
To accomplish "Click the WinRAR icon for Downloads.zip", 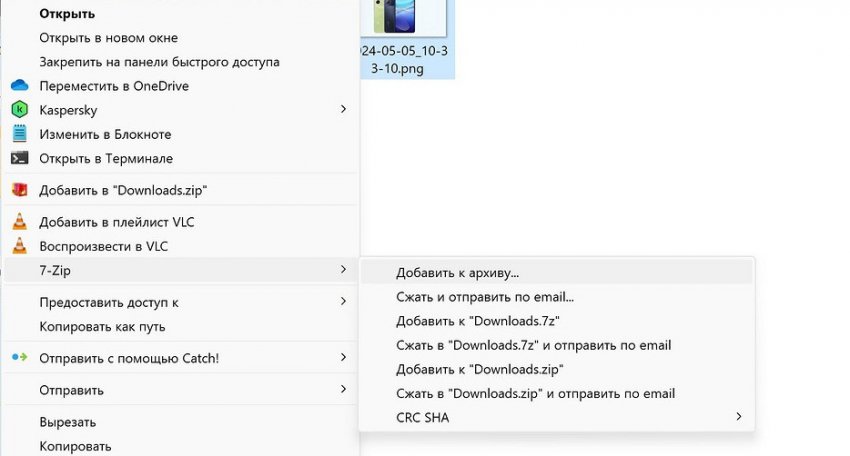I will [19, 190].
